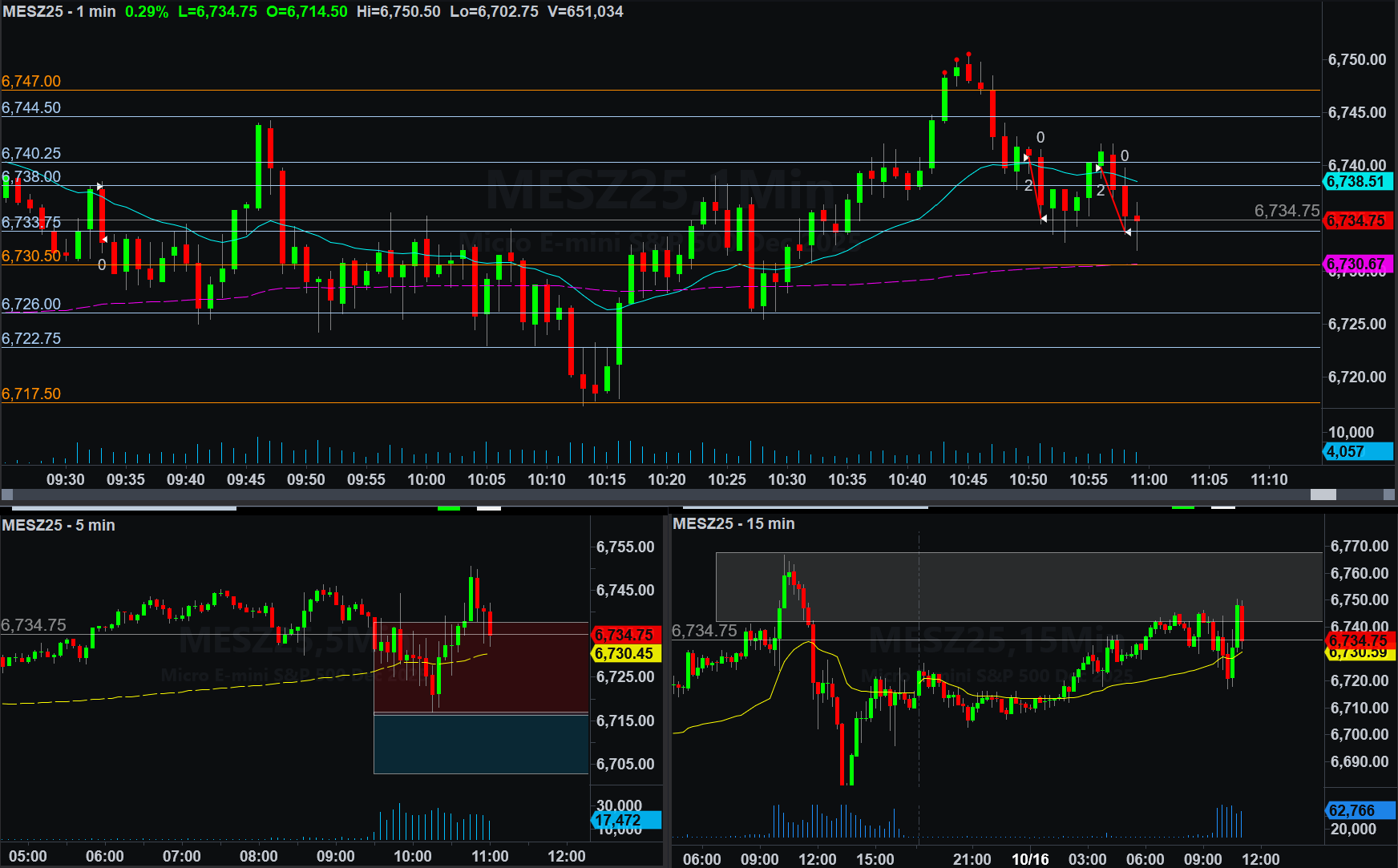Click the MESZ25 - 1 min chart title
Image resolution: width=1398 pixels, height=868 pixels.
pos(59,12)
